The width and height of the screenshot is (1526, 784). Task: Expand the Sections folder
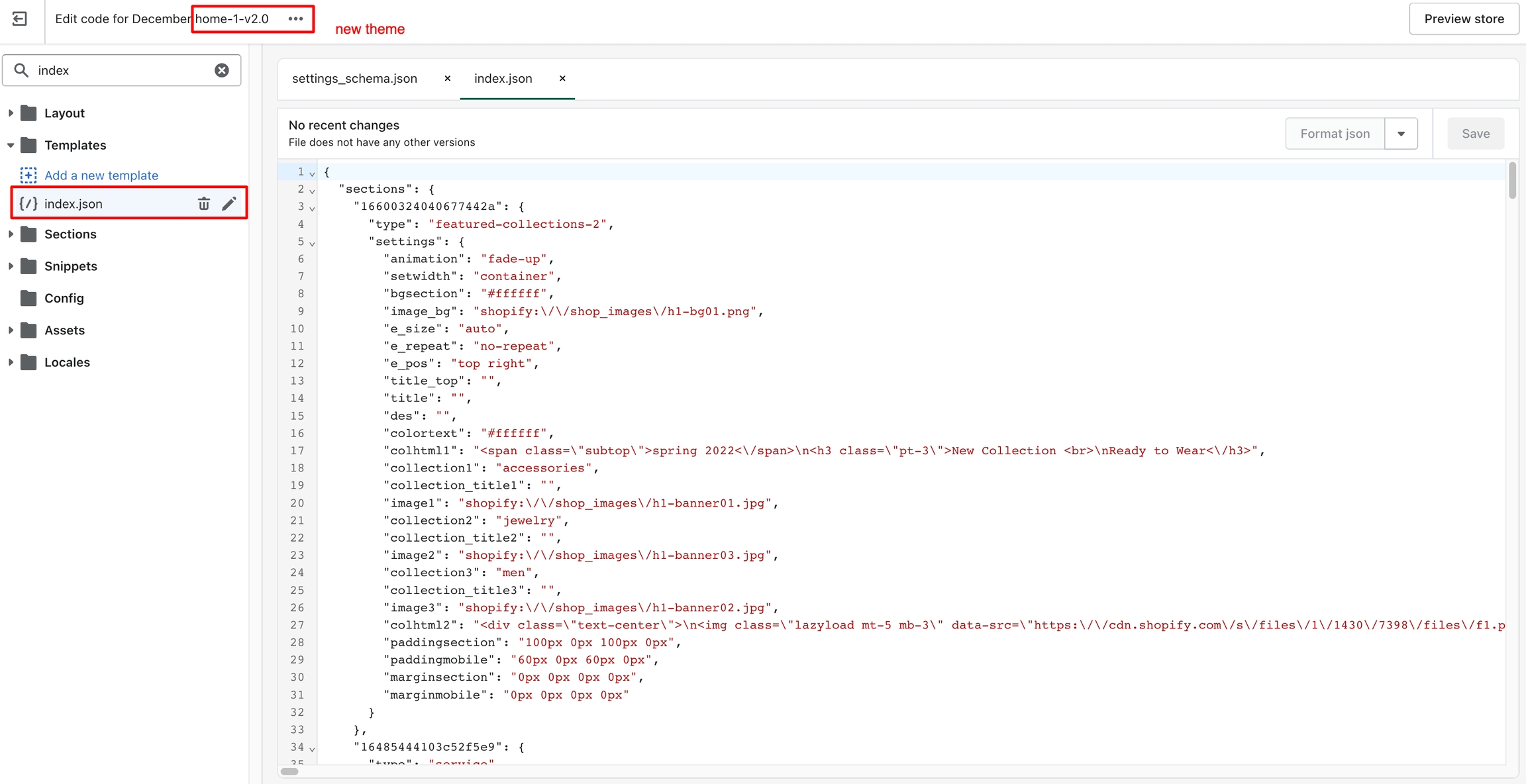coord(11,234)
